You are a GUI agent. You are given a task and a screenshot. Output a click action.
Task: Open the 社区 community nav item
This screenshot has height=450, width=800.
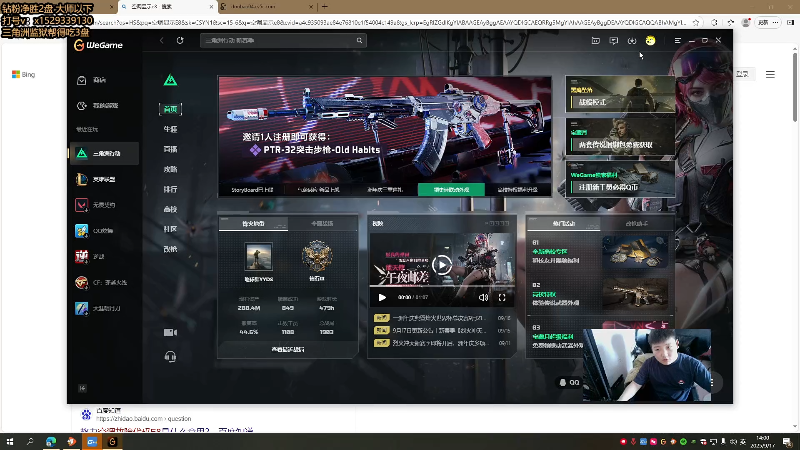point(170,229)
